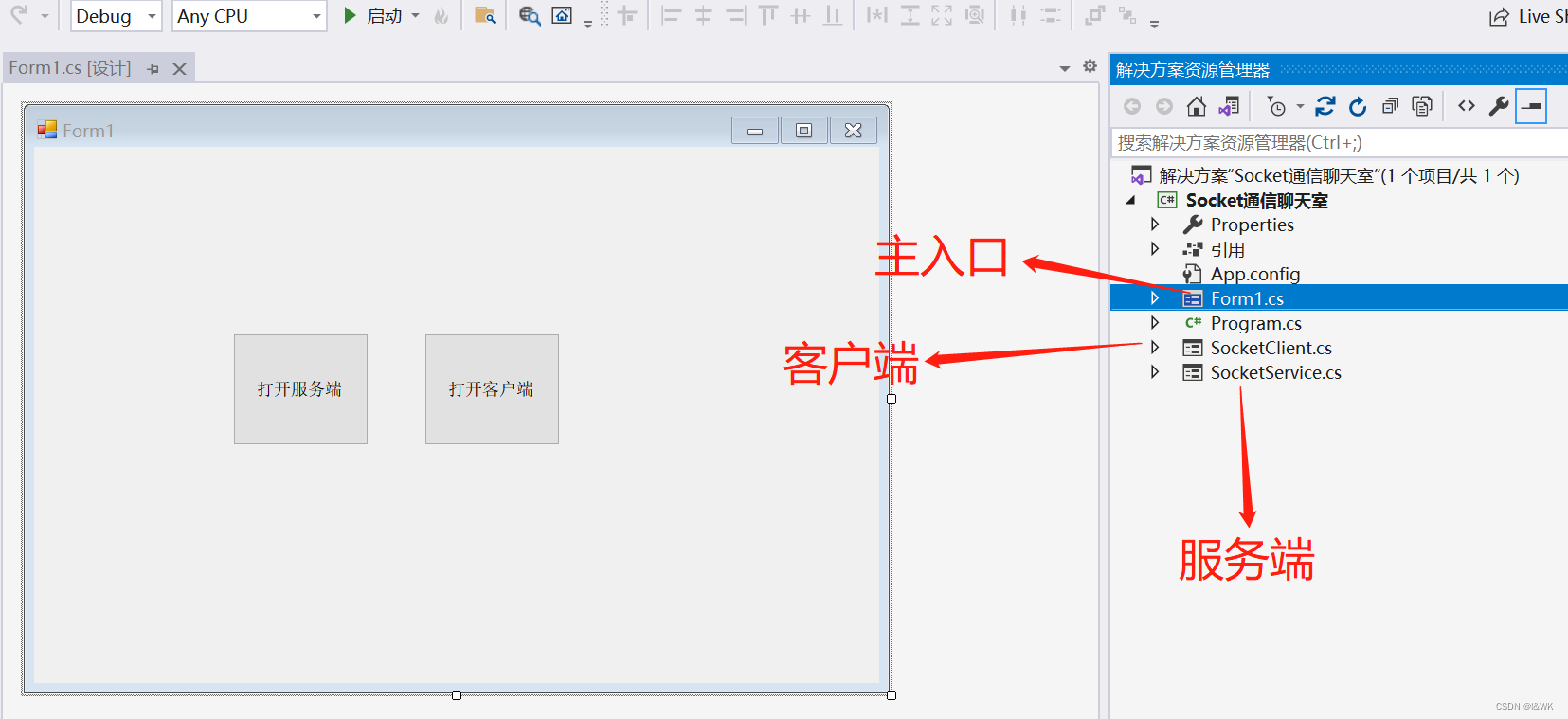Click the Solution Explorer search field
The image size is (1568, 719).
[1339, 143]
